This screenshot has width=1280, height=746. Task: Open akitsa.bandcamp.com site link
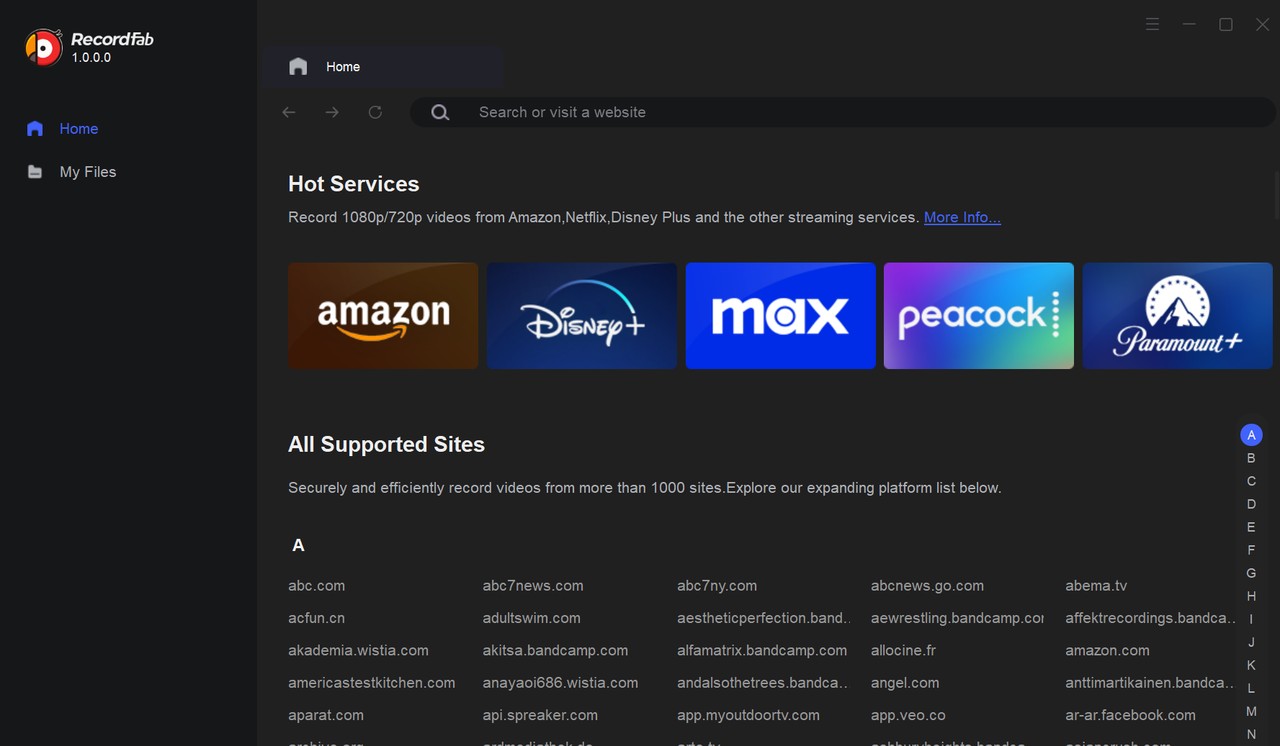pyautogui.click(x=555, y=650)
